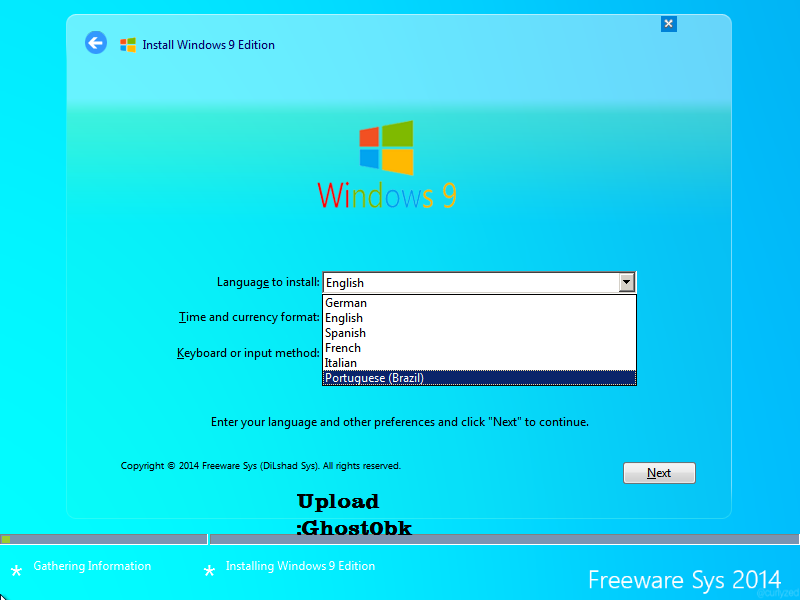Click the Windows flag icon in title
This screenshot has width=800, height=600.
click(128, 45)
